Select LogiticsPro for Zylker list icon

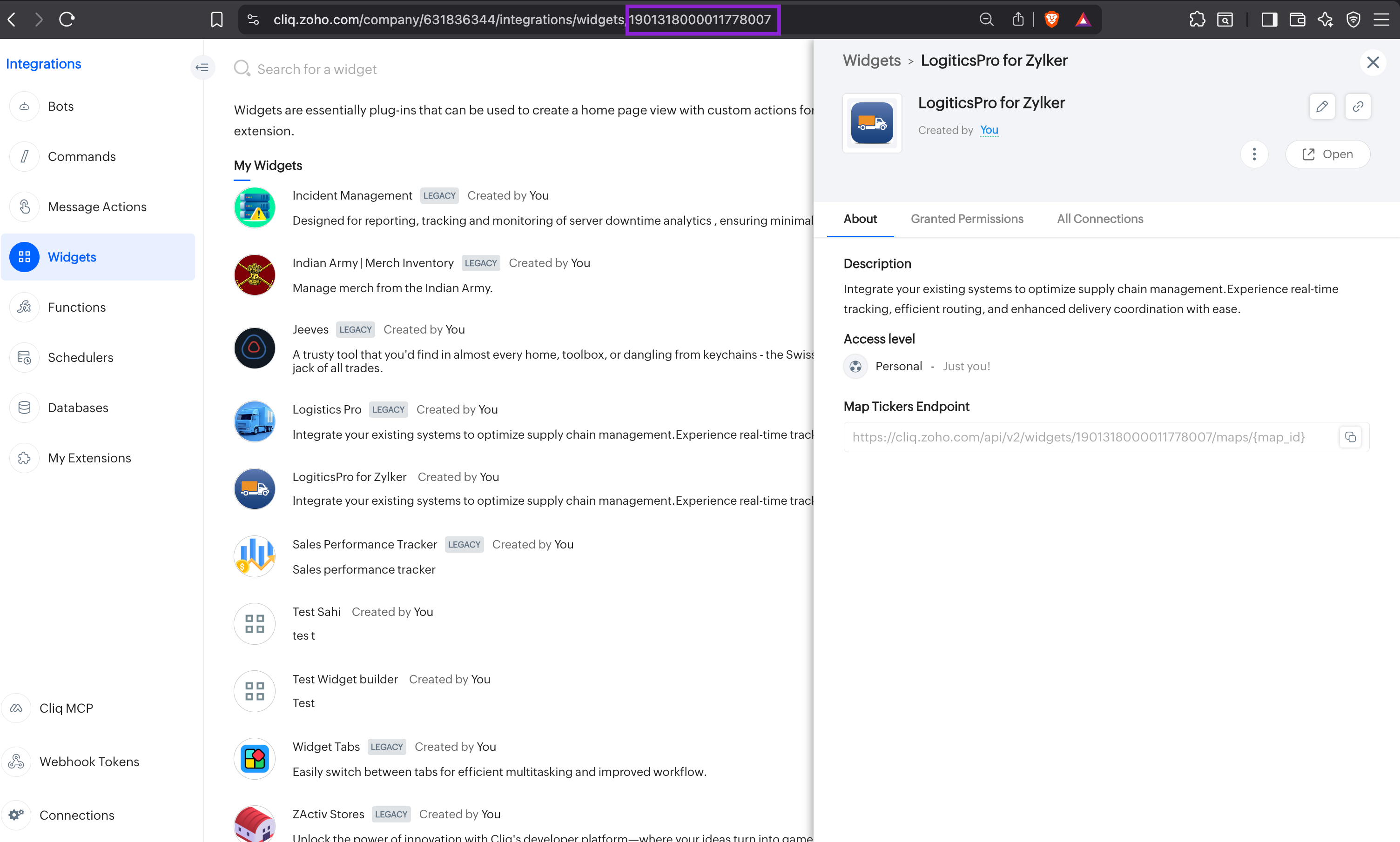(255, 488)
